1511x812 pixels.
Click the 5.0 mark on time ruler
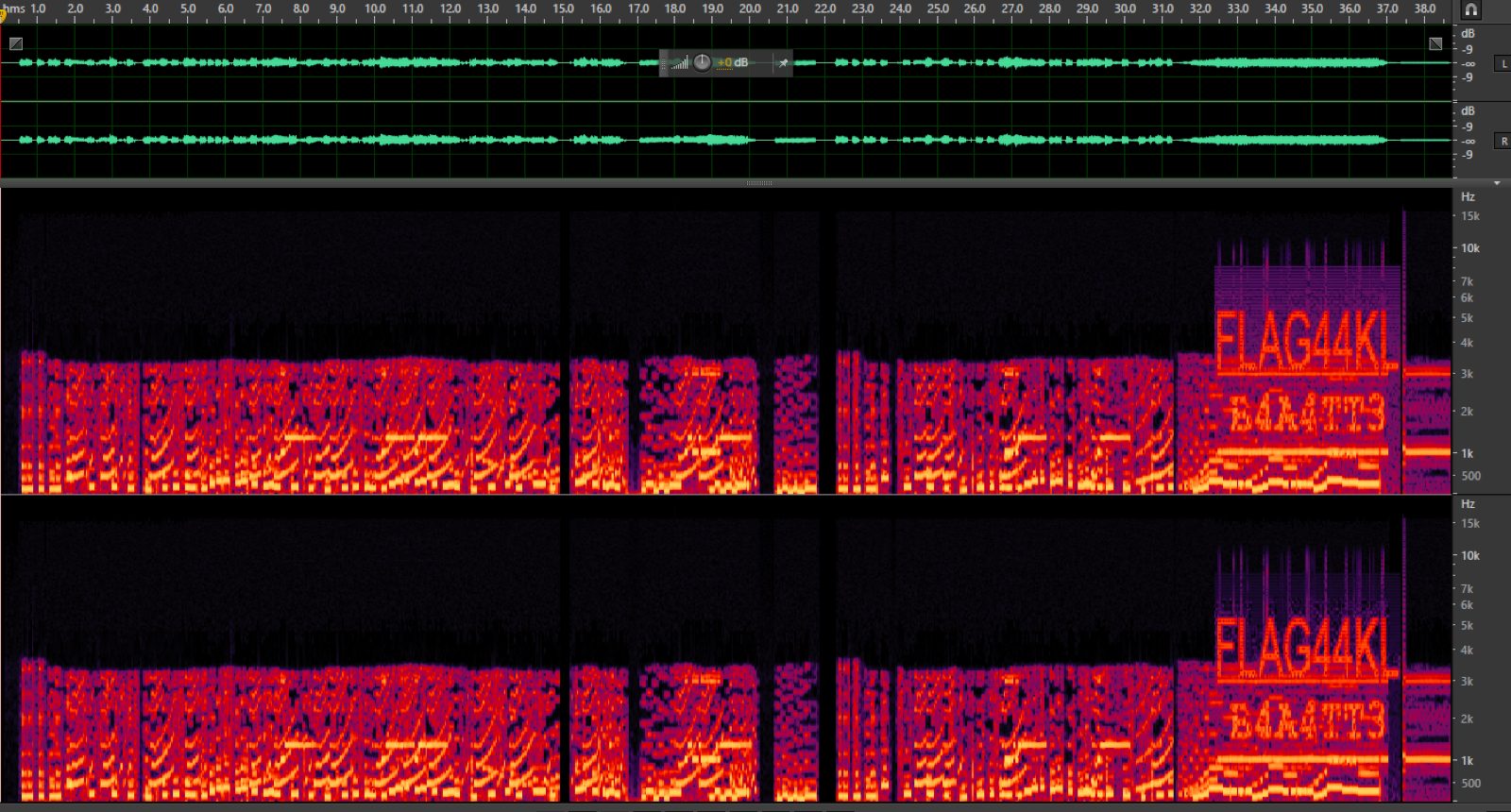coord(188,8)
